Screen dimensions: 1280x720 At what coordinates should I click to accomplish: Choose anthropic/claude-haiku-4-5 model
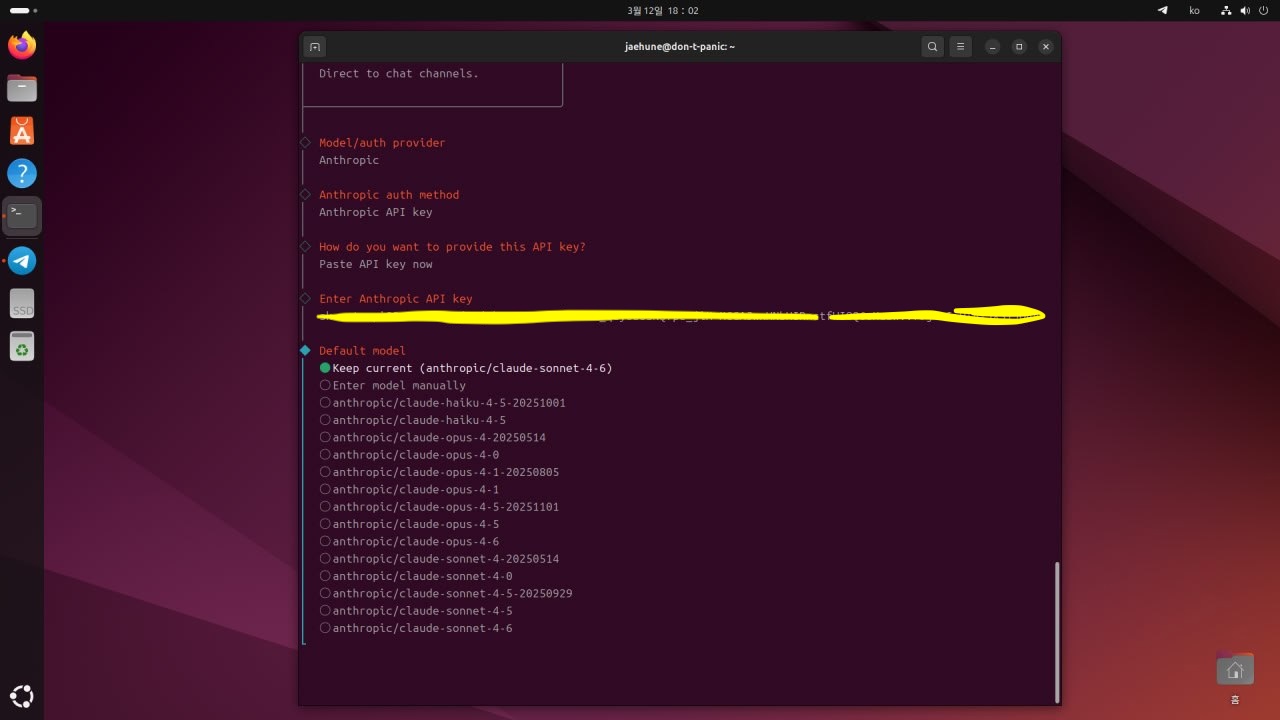419,420
